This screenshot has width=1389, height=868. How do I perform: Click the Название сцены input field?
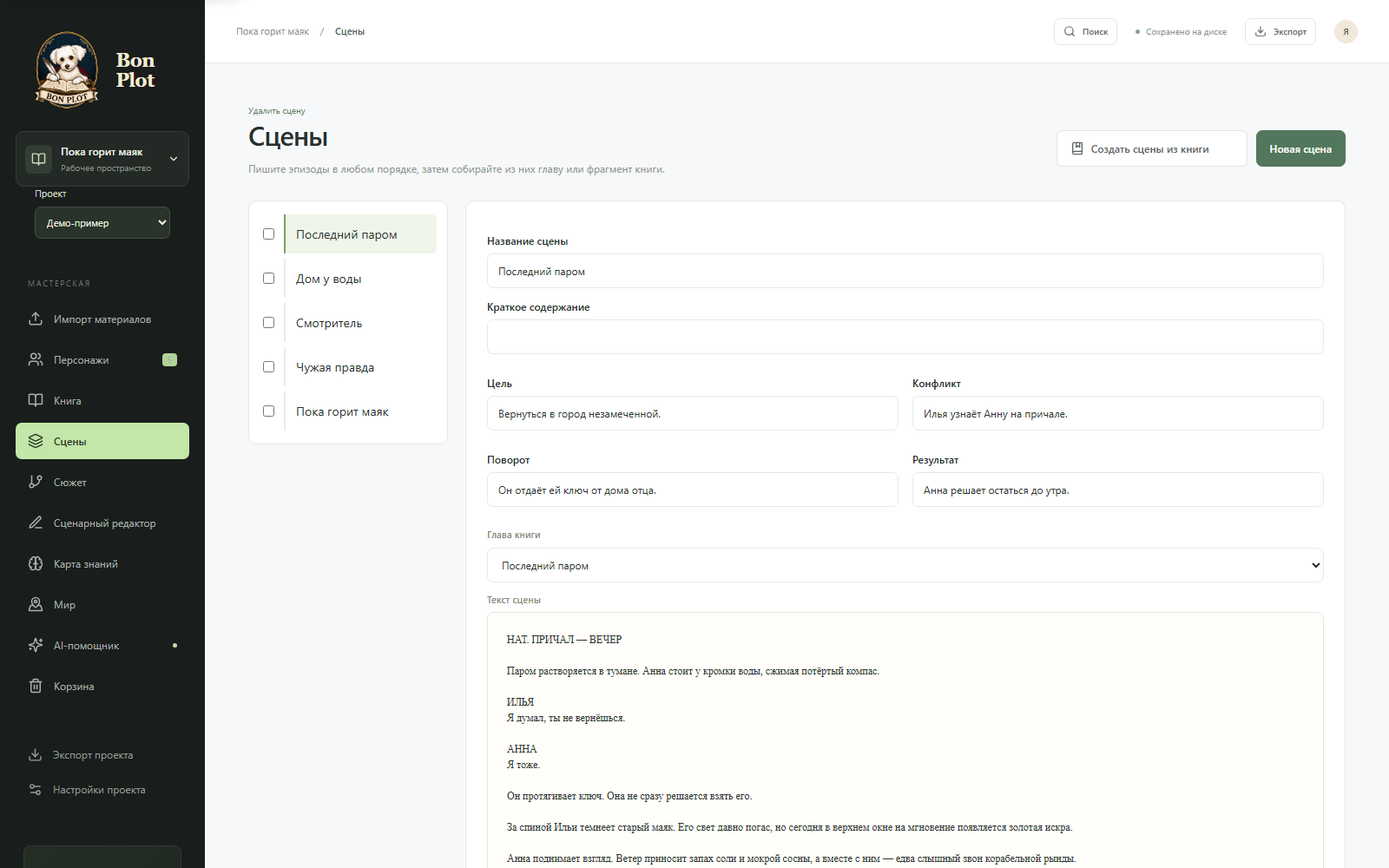905,271
